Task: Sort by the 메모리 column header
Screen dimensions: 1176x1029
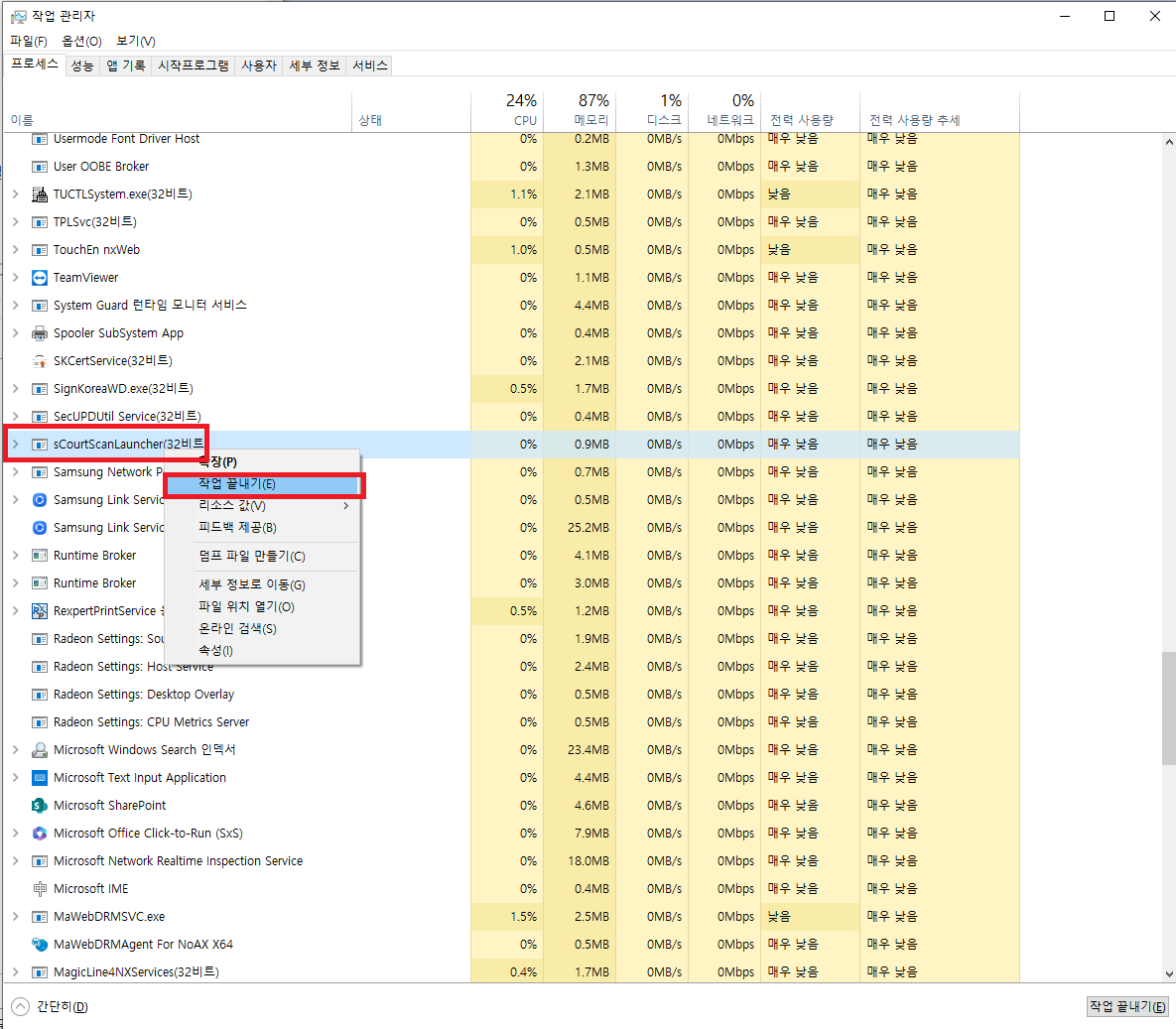Action: coord(579,111)
